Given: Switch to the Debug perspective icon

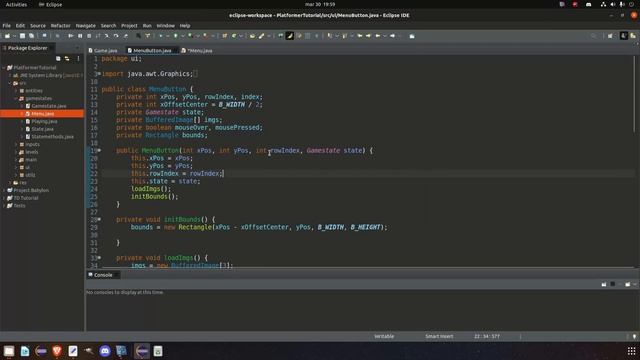Looking at the screenshot, I should pos(633,36).
